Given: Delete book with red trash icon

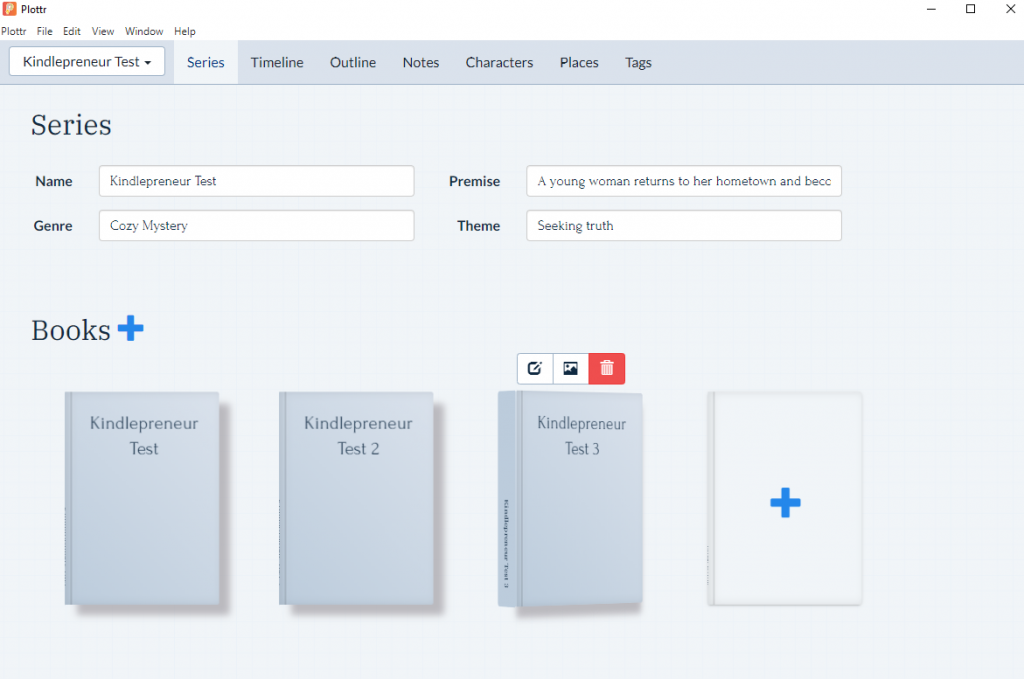Looking at the screenshot, I should click(x=607, y=369).
